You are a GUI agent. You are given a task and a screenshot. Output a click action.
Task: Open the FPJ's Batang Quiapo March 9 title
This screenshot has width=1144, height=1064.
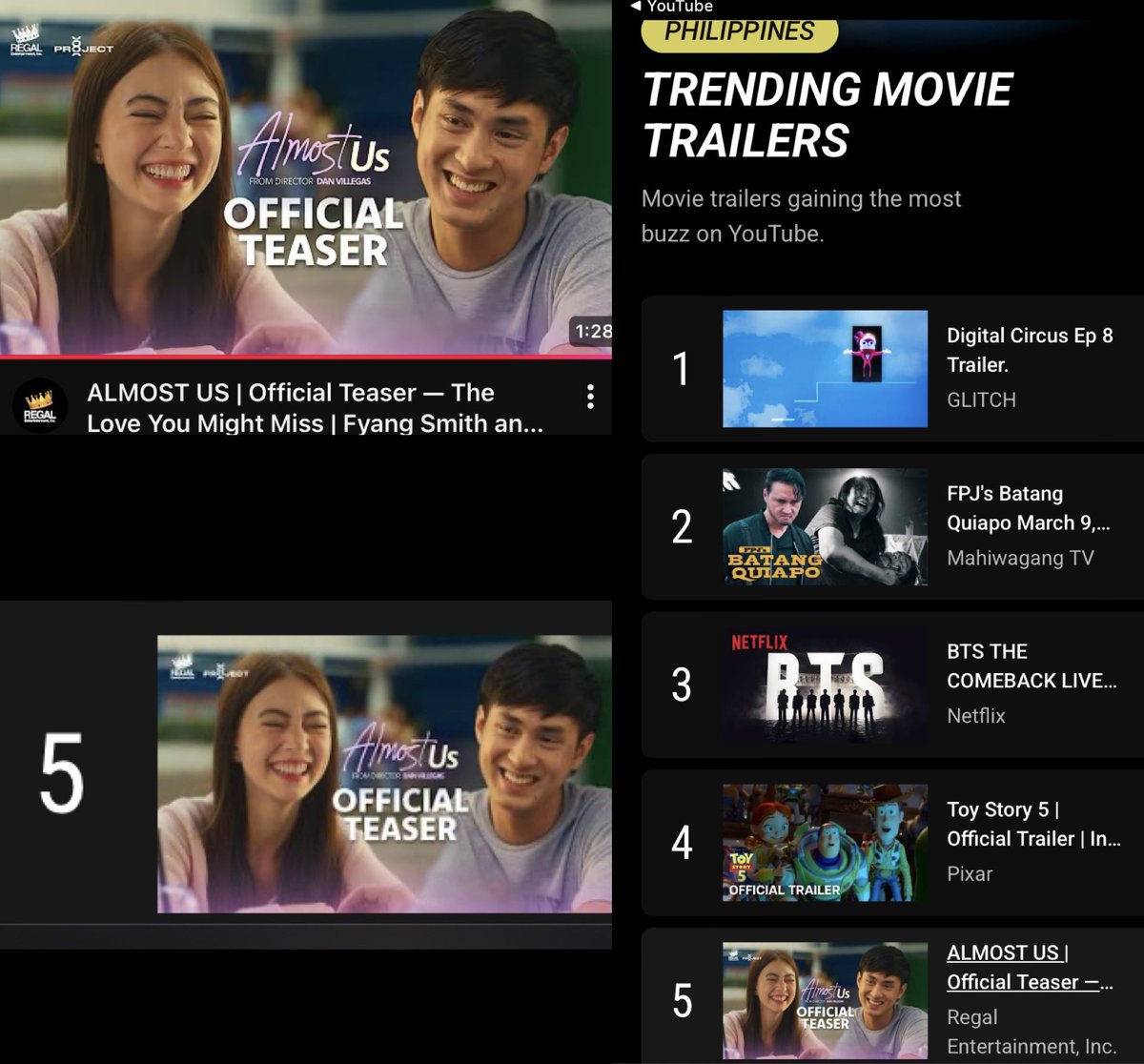[x=1028, y=508]
